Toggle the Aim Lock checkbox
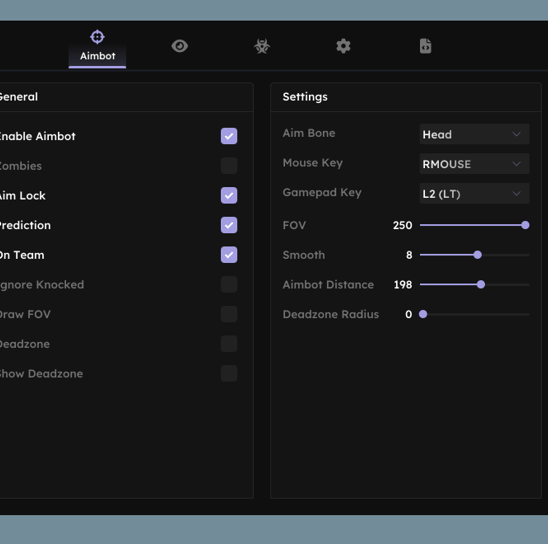 (229, 195)
